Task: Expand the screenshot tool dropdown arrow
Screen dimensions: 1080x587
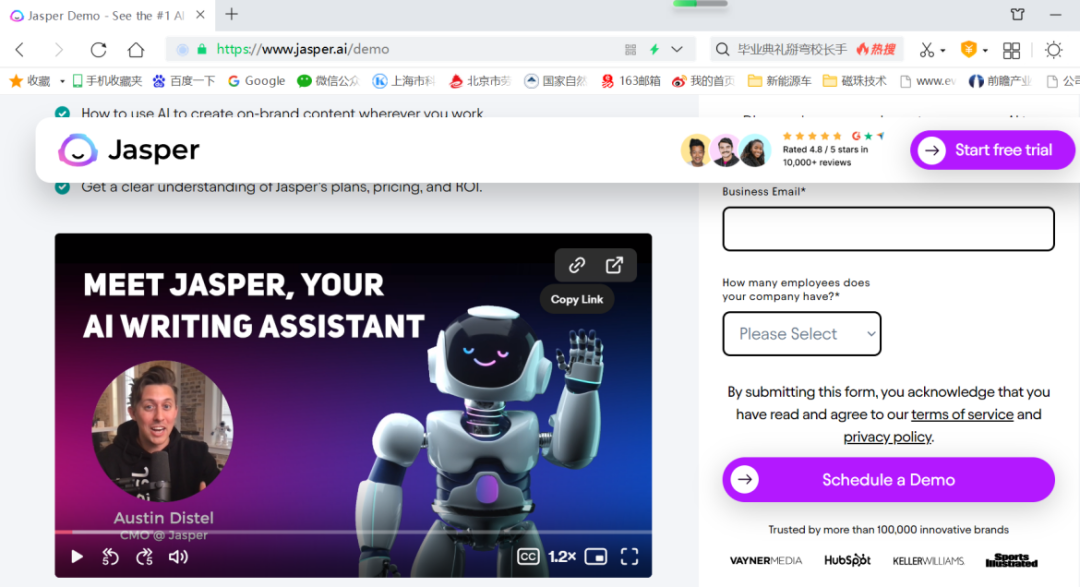Action: click(x=943, y=50)
